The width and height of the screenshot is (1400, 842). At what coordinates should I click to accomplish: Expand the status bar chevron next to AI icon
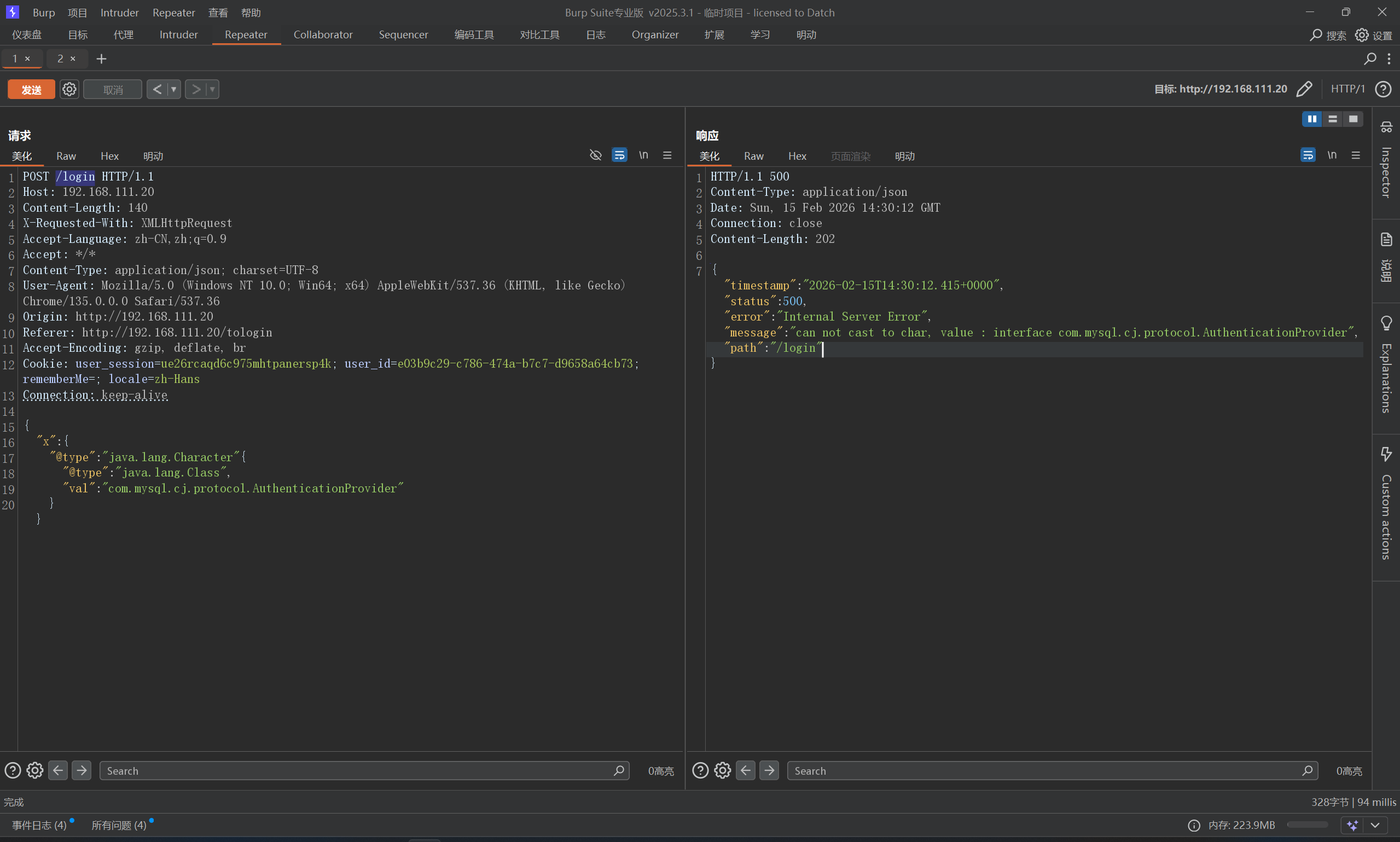[1375, 825]
